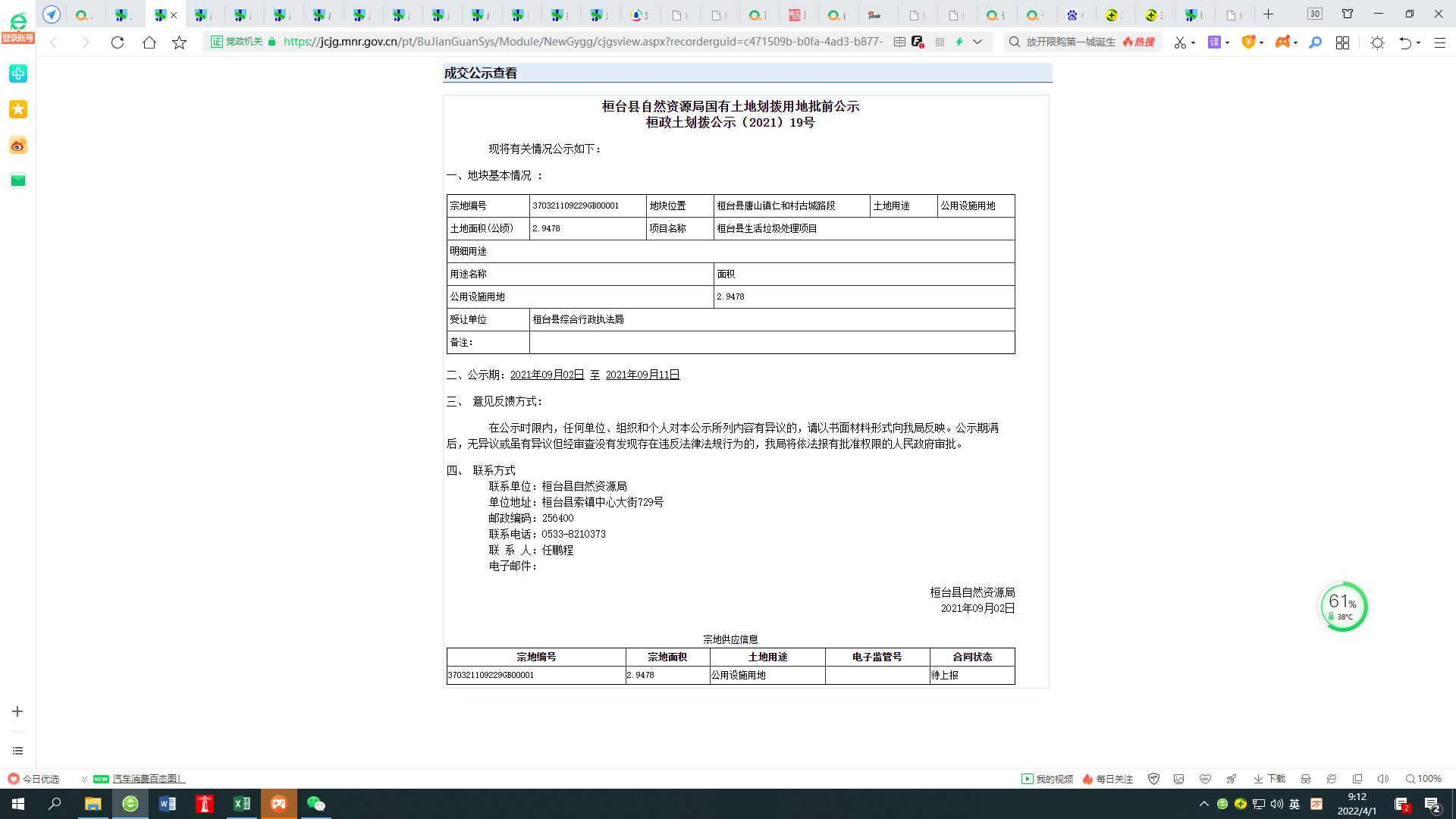
Task: Add sidebar app with plus icon
Action: (17, 711)
